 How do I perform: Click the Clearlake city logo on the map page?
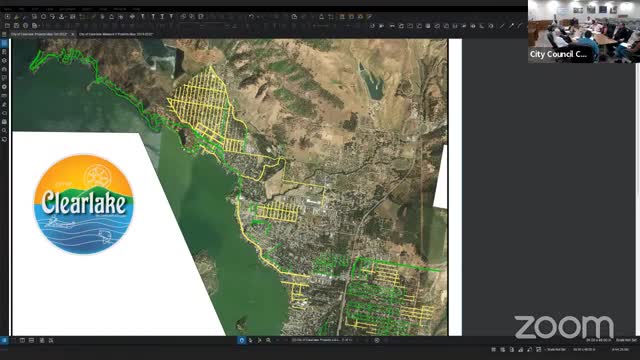click(x=84, y=204)
